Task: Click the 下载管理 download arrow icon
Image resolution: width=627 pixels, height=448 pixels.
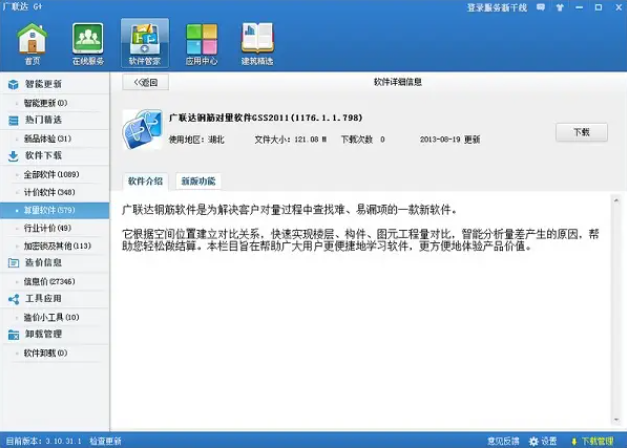Action: point(574,441)
